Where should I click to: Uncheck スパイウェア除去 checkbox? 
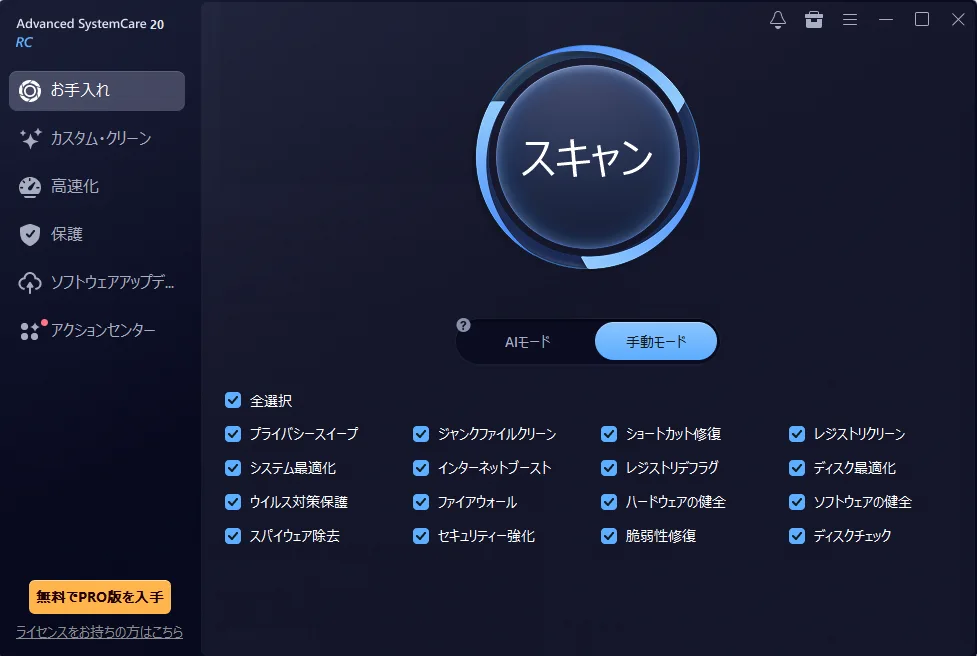233,536
